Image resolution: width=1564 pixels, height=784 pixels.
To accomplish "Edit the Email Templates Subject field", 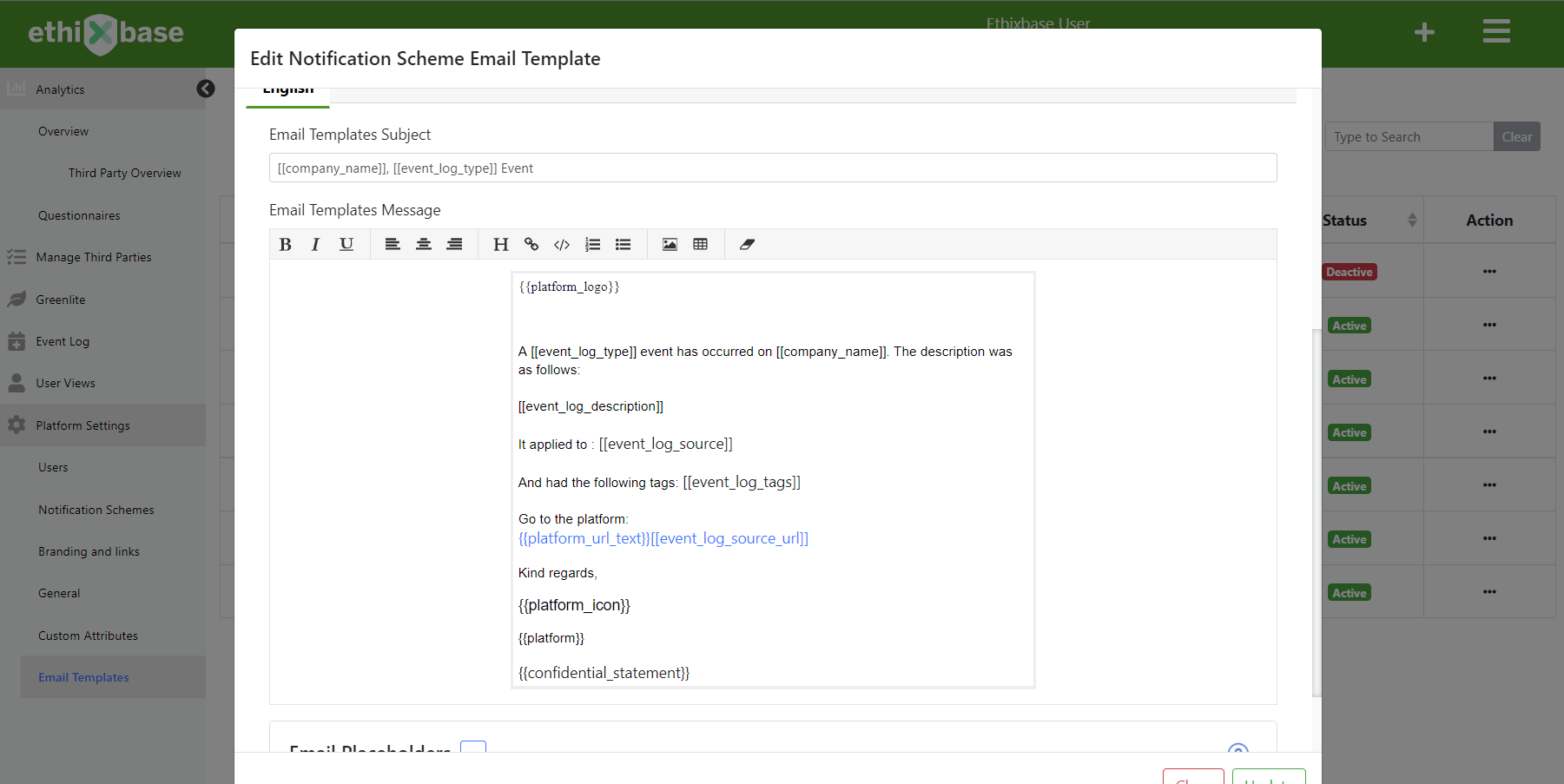I will [x=773, y=168].
